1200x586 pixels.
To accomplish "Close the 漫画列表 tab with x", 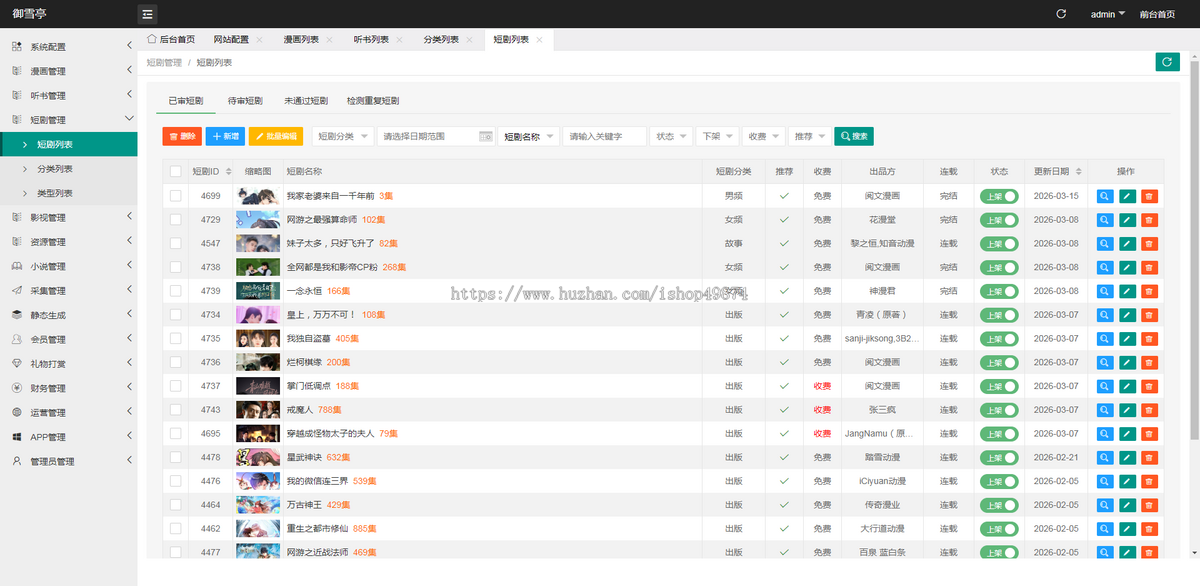I will pyautogui.click(x=329, y=40).
